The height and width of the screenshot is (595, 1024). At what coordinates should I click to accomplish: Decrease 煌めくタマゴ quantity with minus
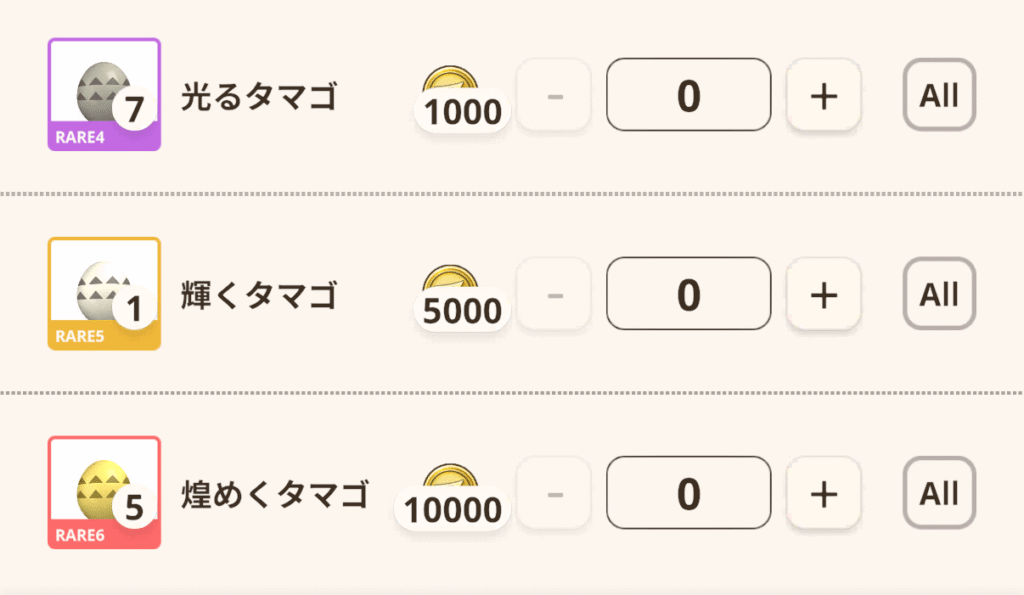pyautogui.click(x=554, y=493)
